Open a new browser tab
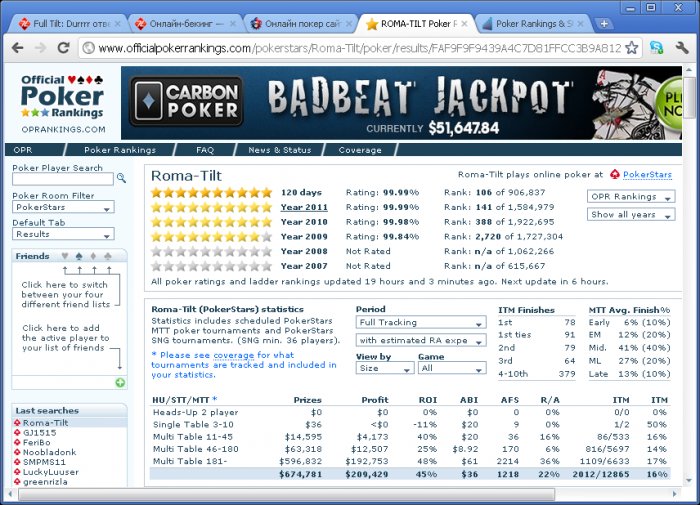The height and width of the screenshot is (505, 700). click(604, 24)
